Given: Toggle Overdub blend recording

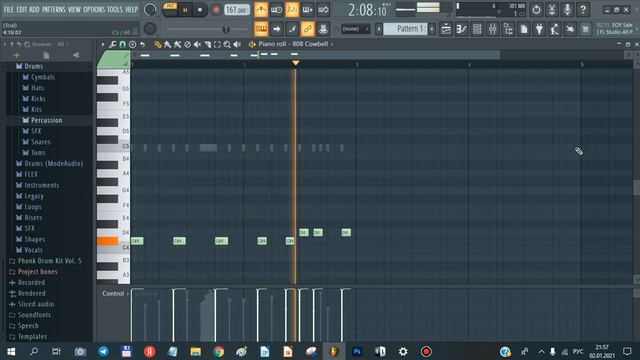Looking at the screenshot, I should 307,9.
